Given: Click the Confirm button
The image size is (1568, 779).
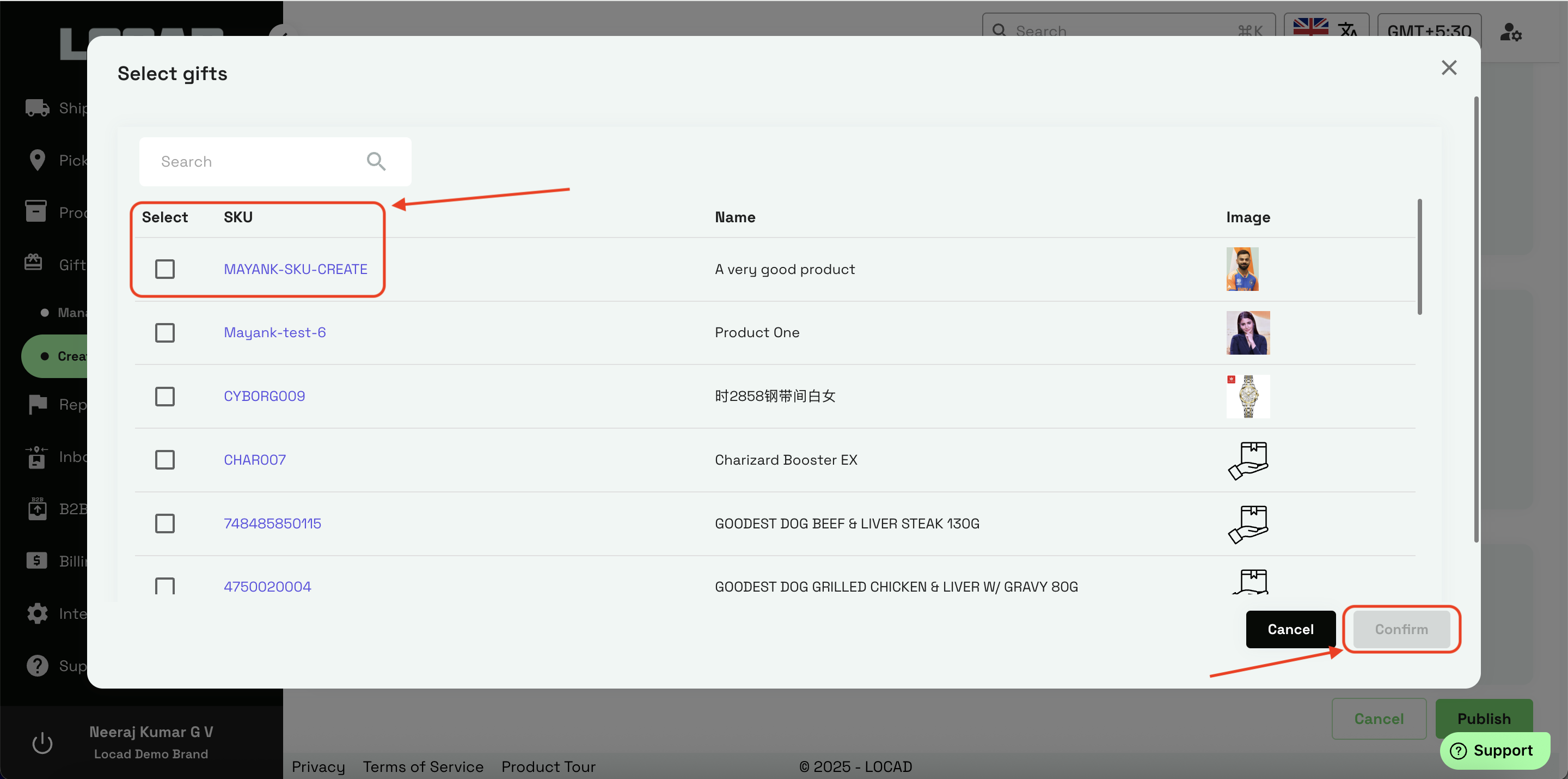Looking at the screenshot, I should 1401,629.
